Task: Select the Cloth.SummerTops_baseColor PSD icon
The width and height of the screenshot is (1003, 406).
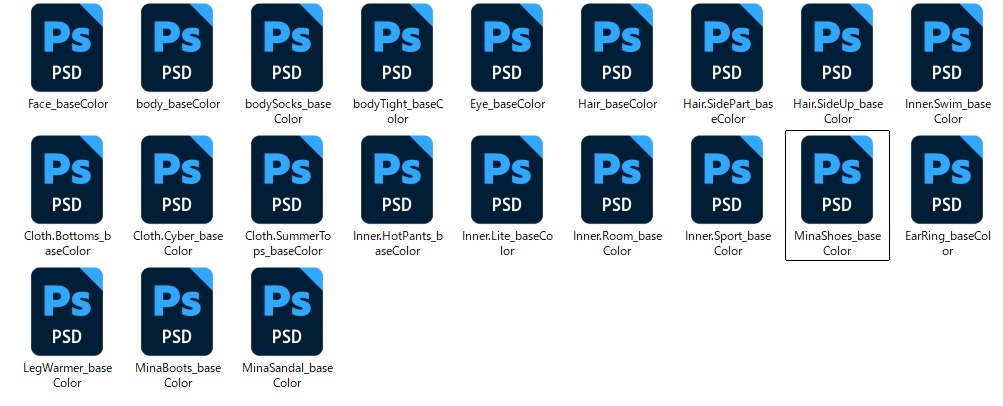Action: click(287, 180)
